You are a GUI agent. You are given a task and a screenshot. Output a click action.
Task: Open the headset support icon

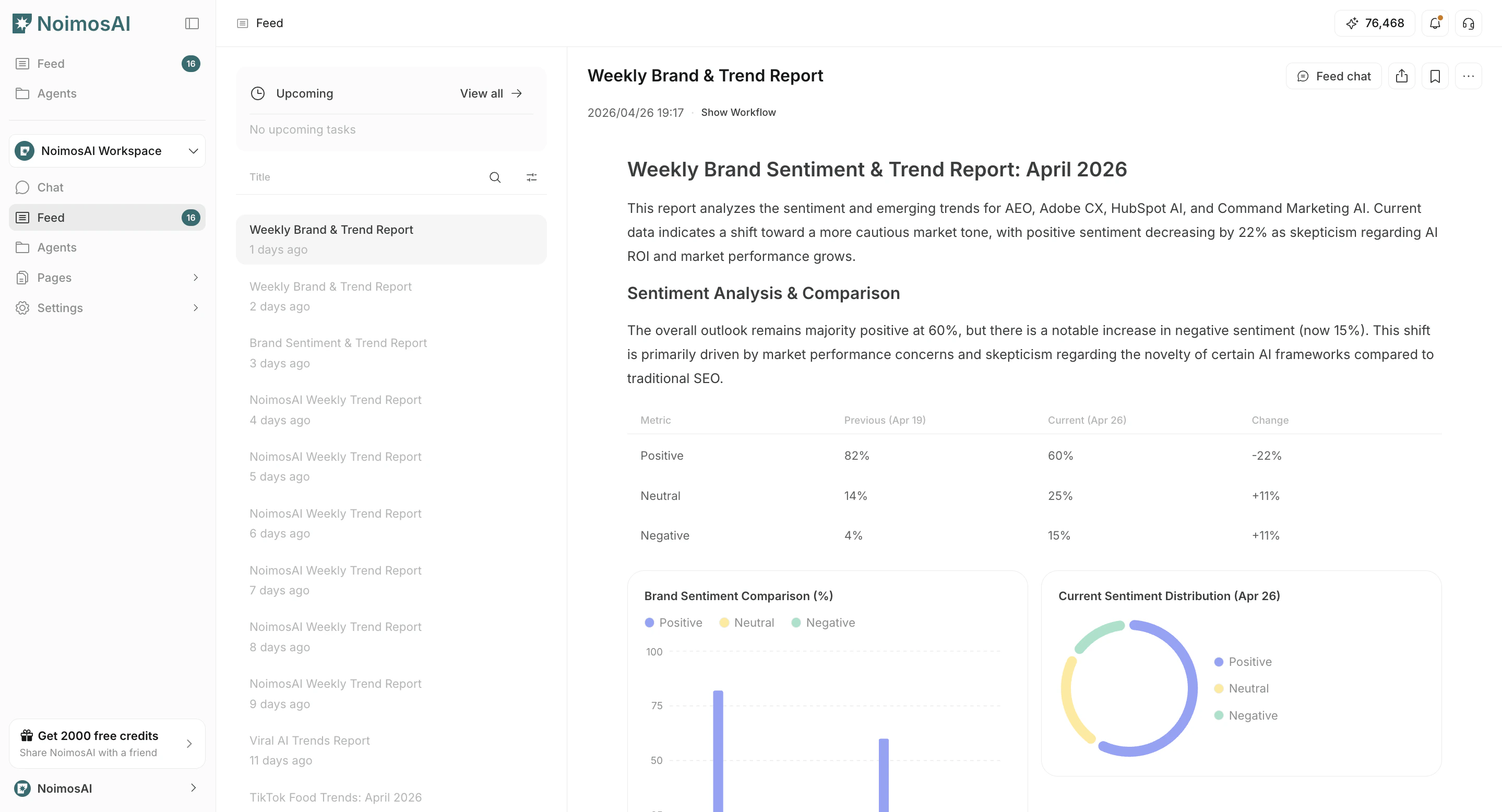[1468, 23]
